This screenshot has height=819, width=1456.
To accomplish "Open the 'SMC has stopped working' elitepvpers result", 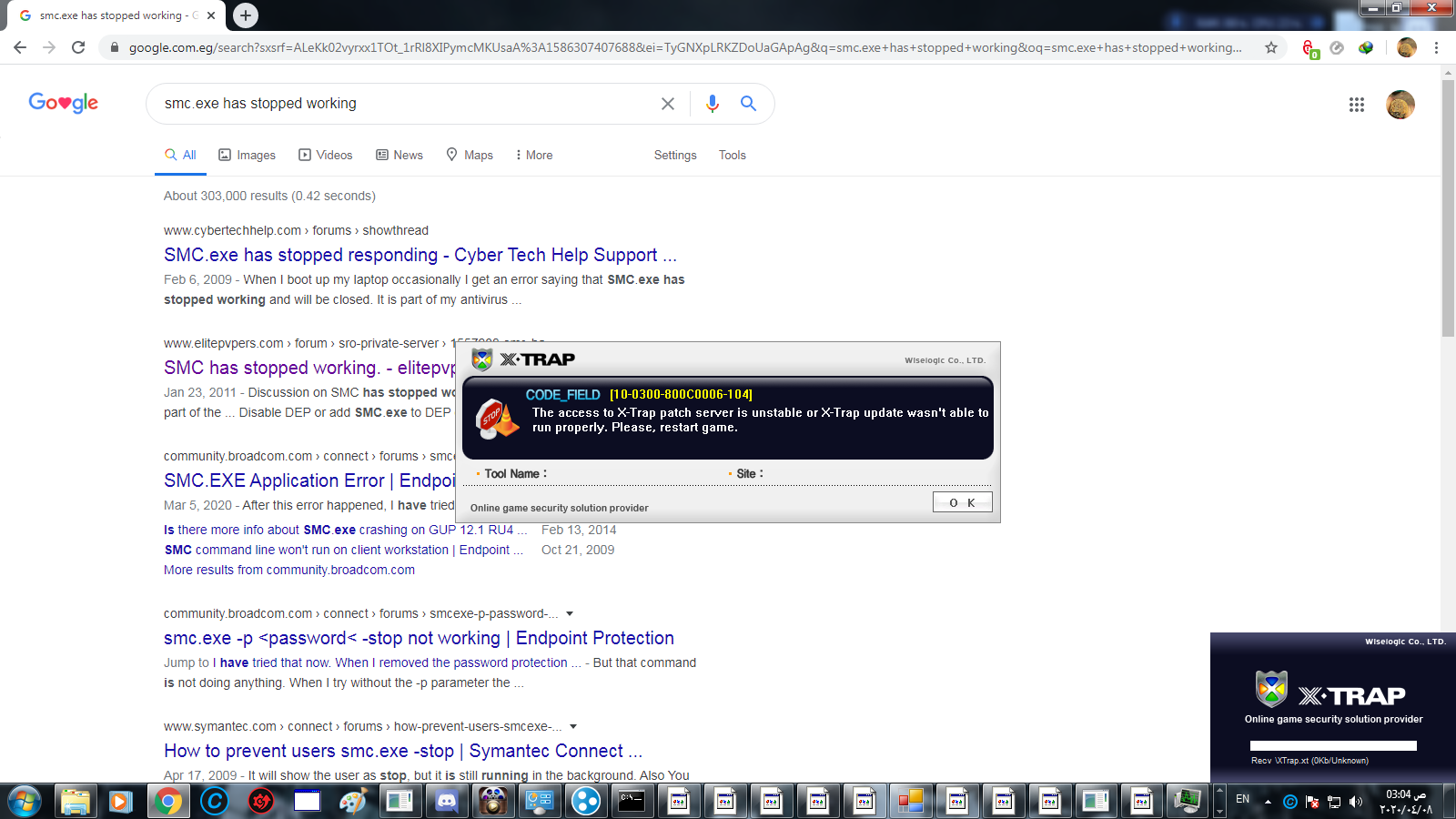I will click(x=309, y=368).
